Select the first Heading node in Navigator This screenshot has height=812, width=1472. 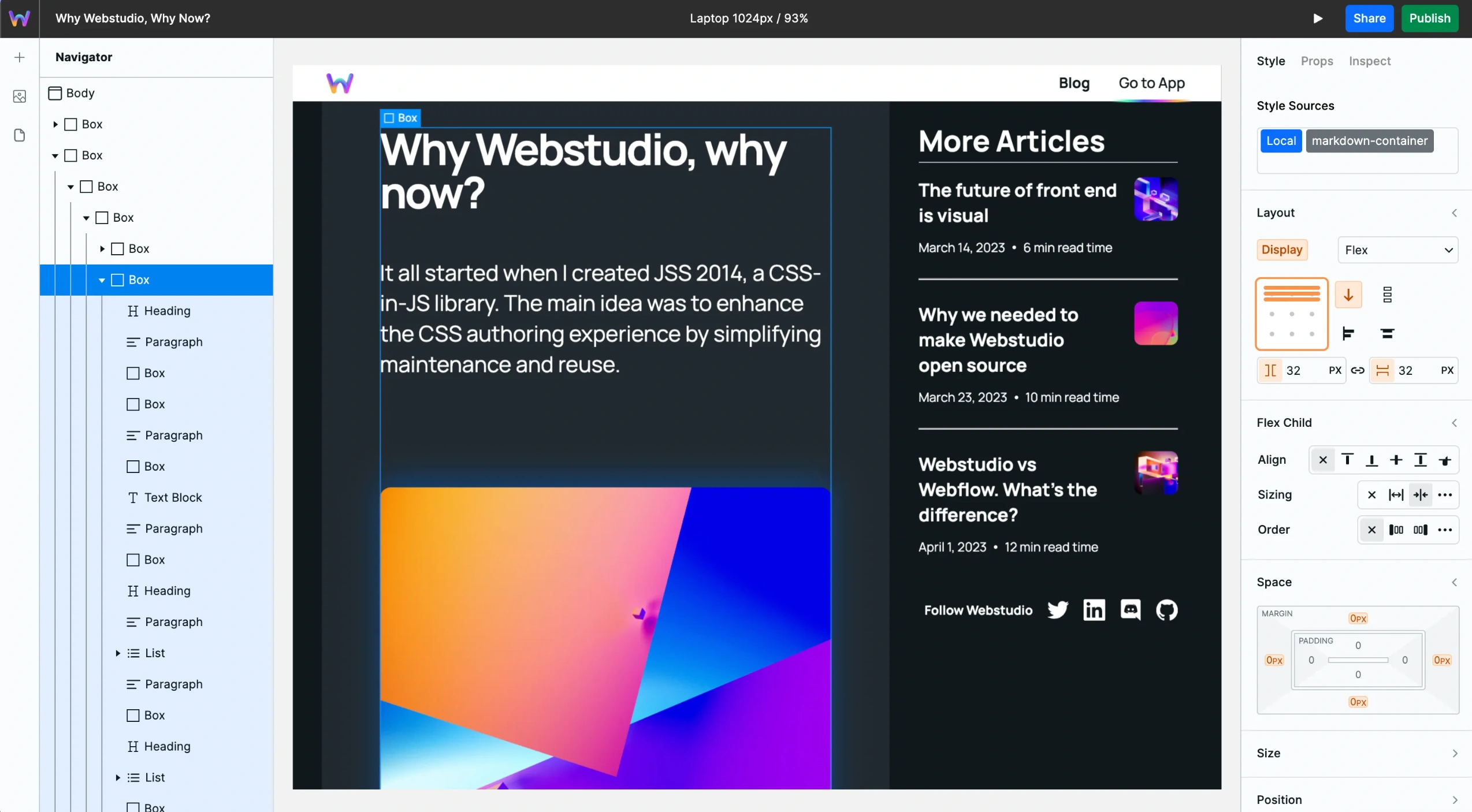click(x=156, y=311)
